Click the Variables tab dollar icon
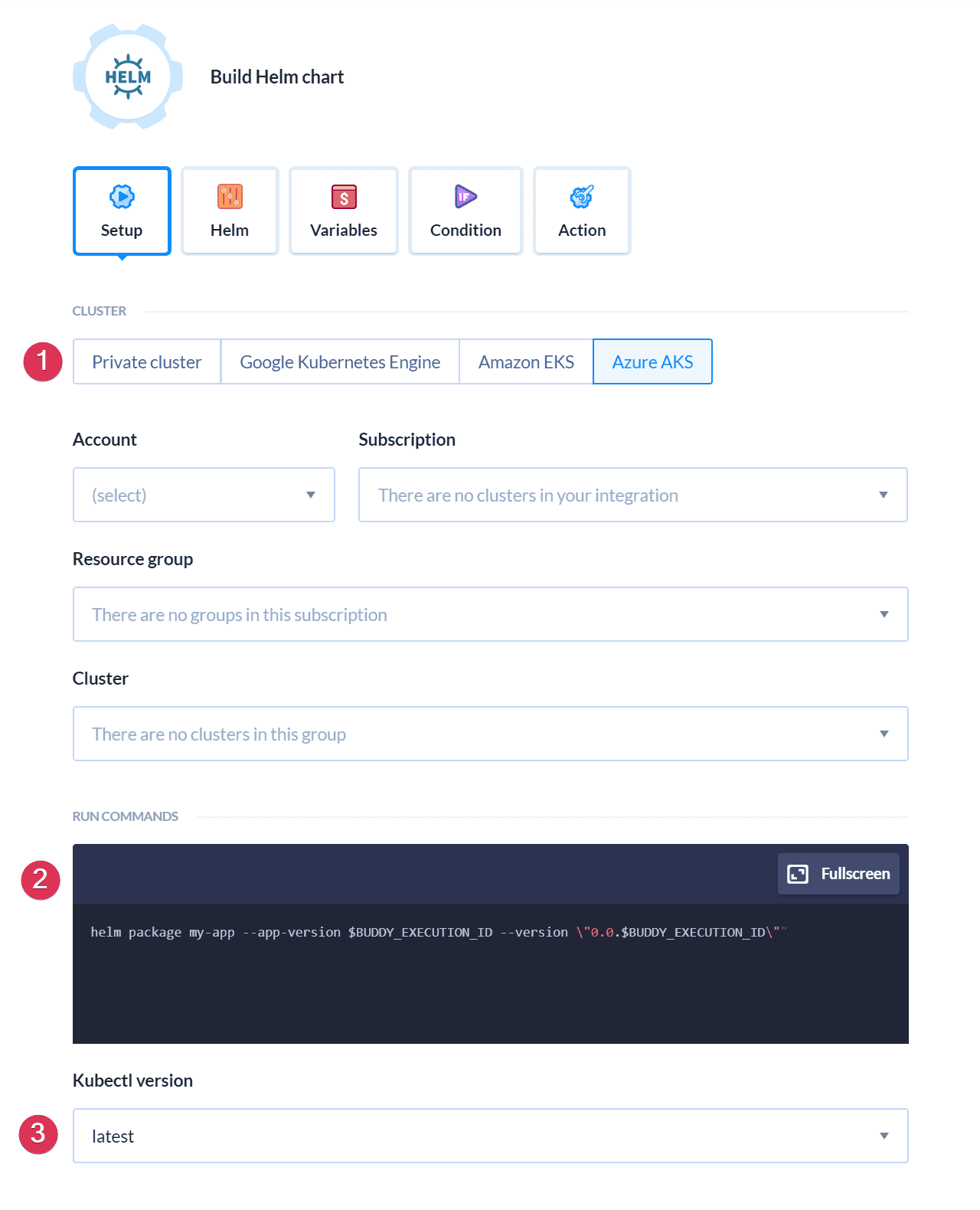Image resolution: width=980 pixels, height=1210 pixels. click(x=344, y=197)
